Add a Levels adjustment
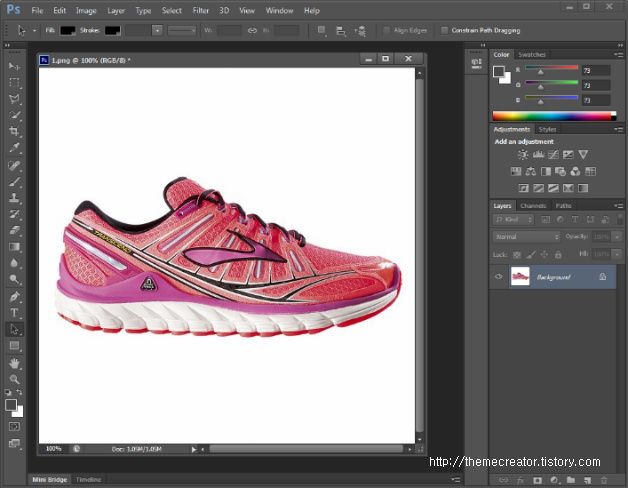Image resolution: width=628 pixels, height=488 pixels. pos(538,155)
